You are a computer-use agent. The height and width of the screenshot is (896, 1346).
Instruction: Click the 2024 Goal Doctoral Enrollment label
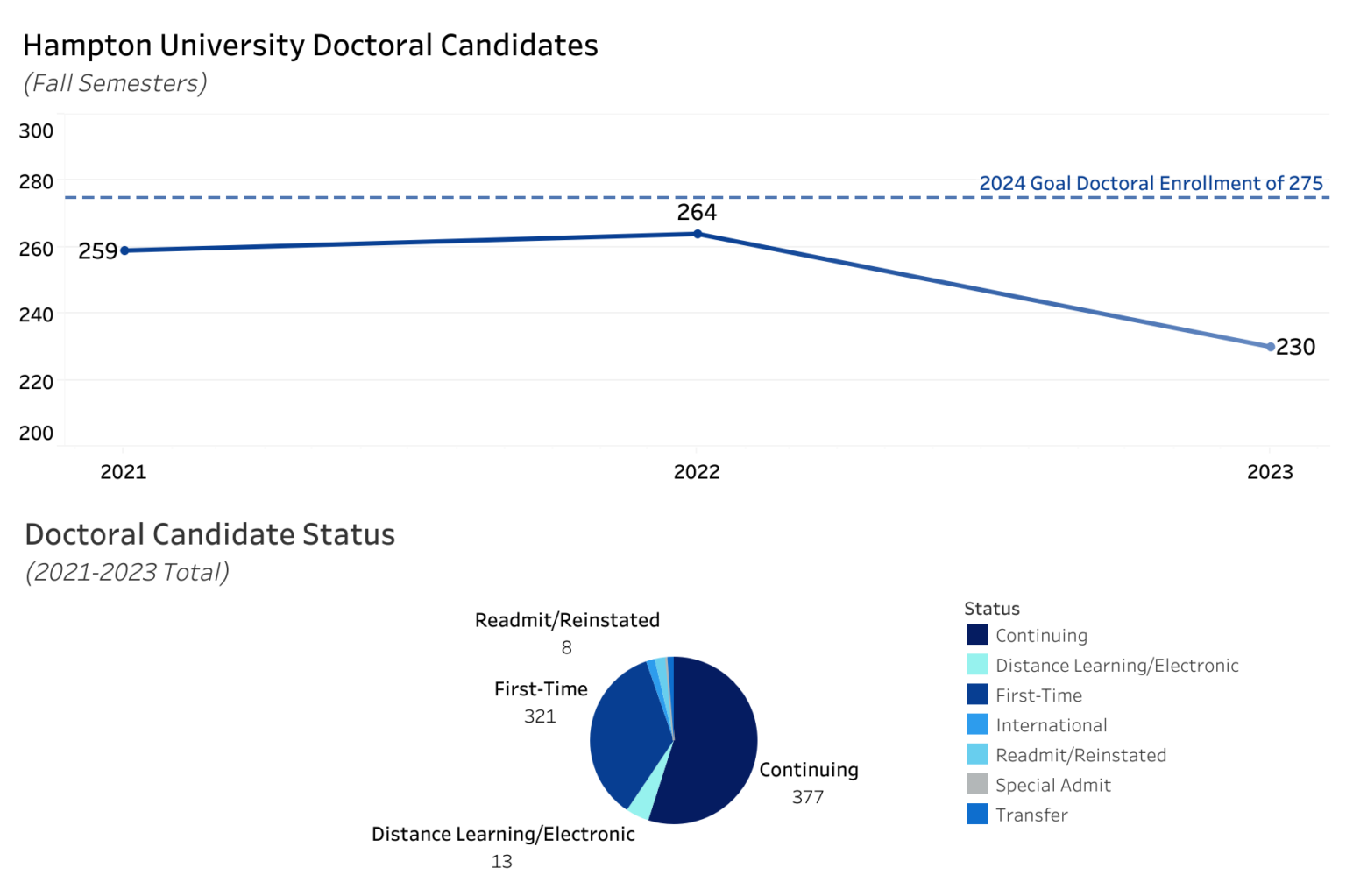1151,183
